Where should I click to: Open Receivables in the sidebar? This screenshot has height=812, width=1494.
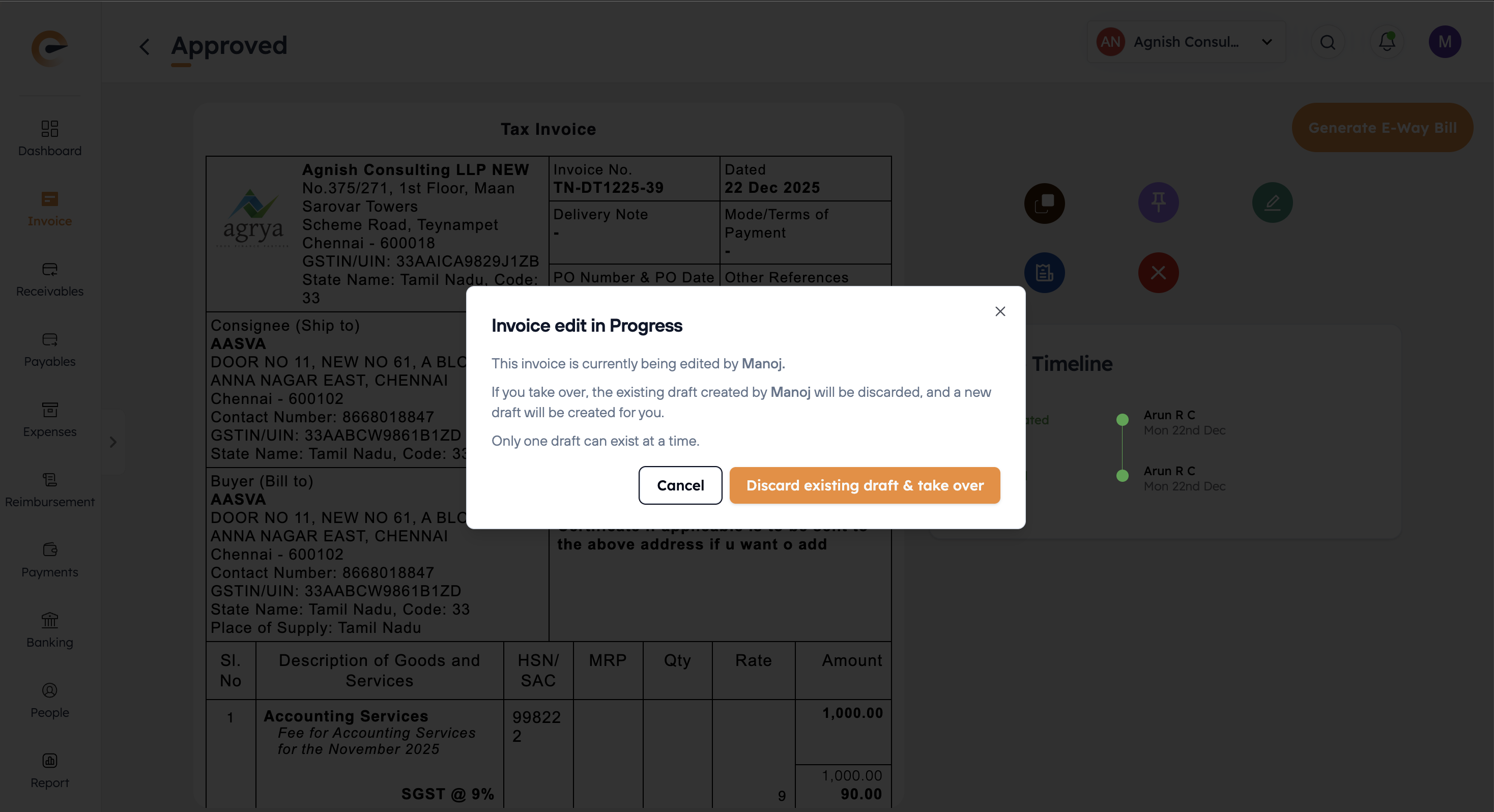(x=50, y=278)
